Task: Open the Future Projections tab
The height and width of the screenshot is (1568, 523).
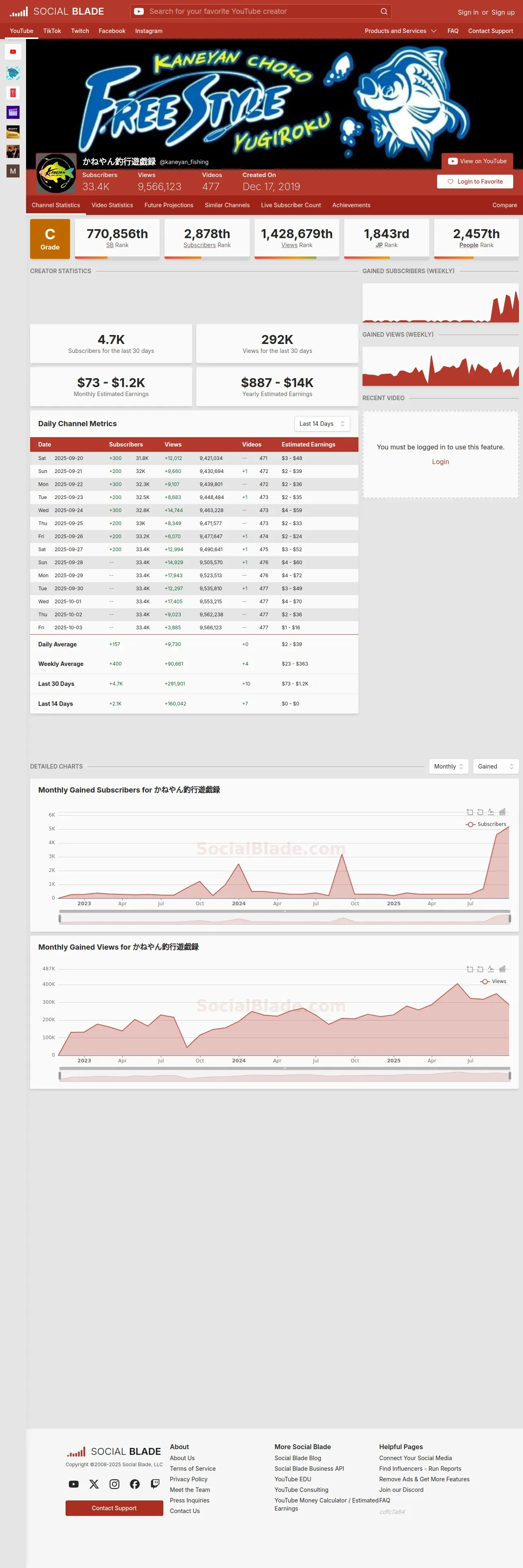Action: tap(169, 205)
